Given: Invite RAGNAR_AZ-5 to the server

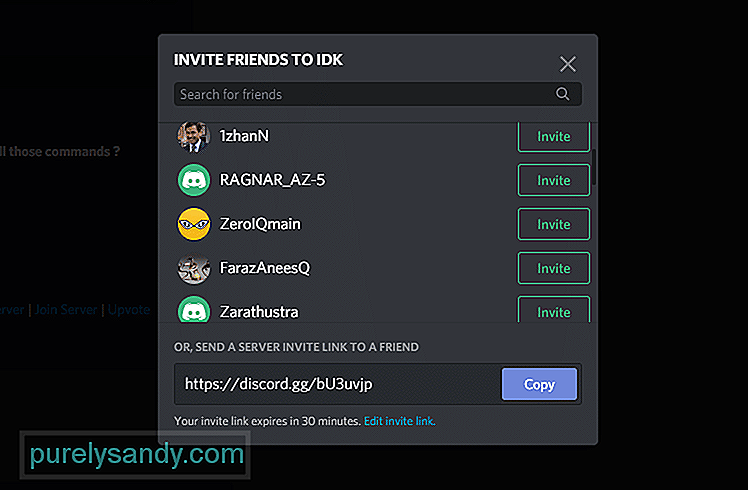Looking at the screenshot, I should (554, 180).
